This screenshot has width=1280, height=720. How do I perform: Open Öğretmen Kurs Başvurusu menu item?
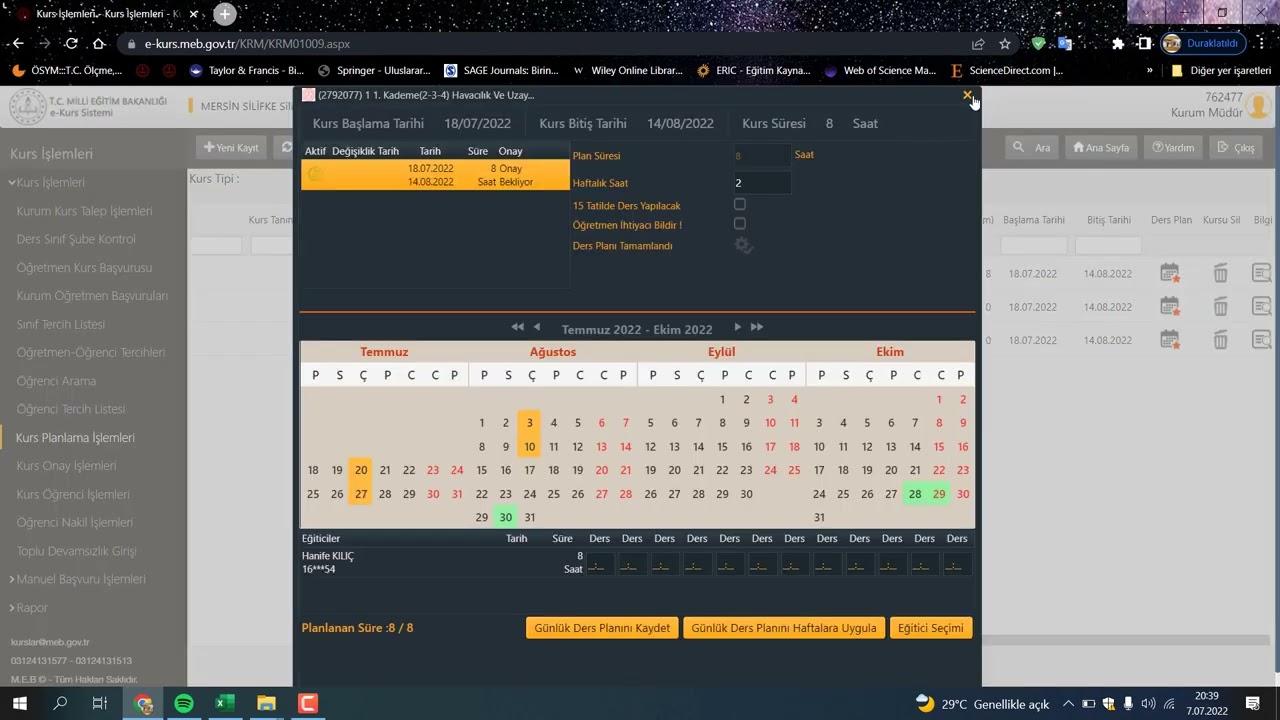coord(84,268)
